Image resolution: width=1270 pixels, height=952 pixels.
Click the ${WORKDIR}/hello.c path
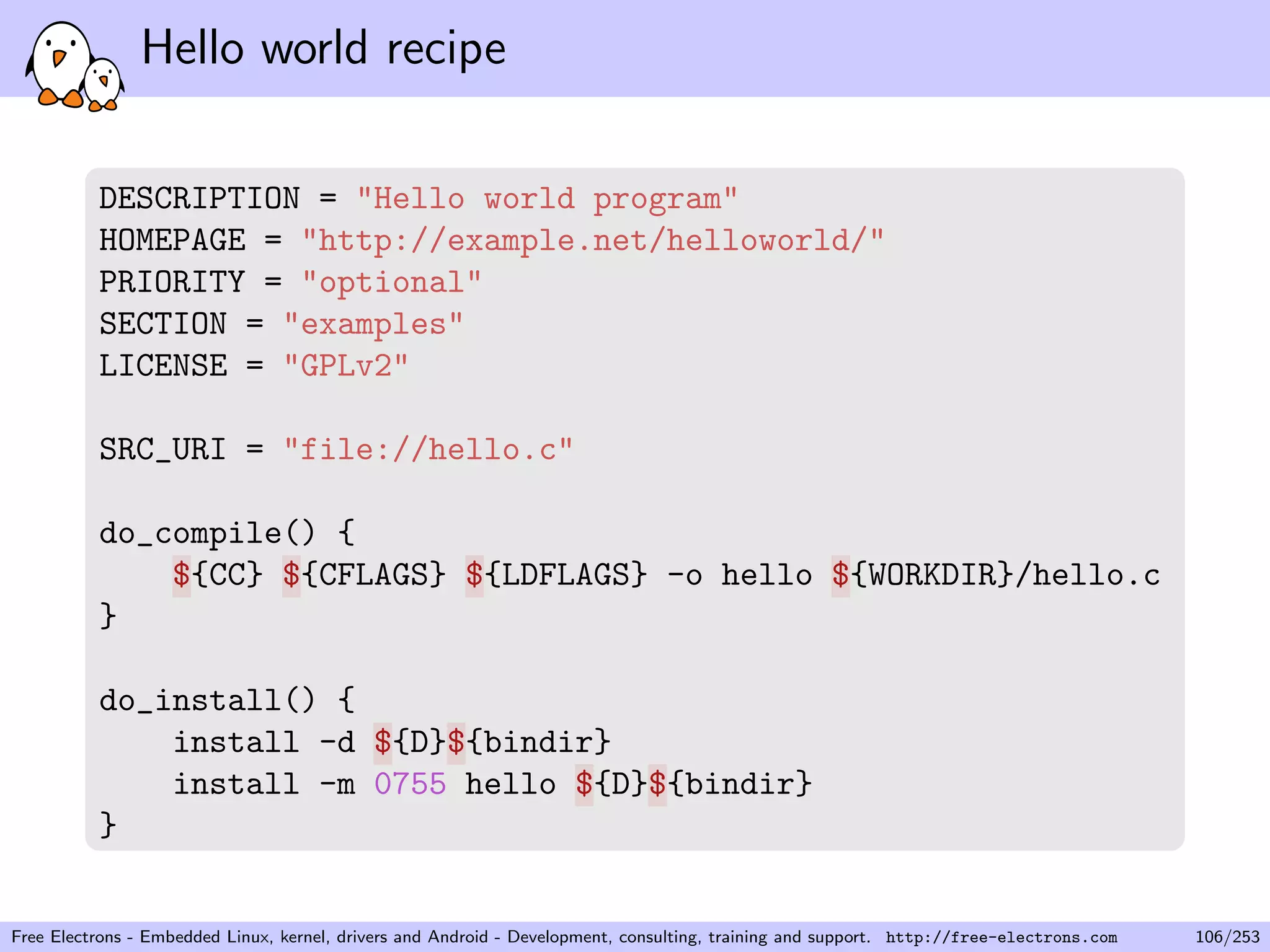(x=995, y=575)
